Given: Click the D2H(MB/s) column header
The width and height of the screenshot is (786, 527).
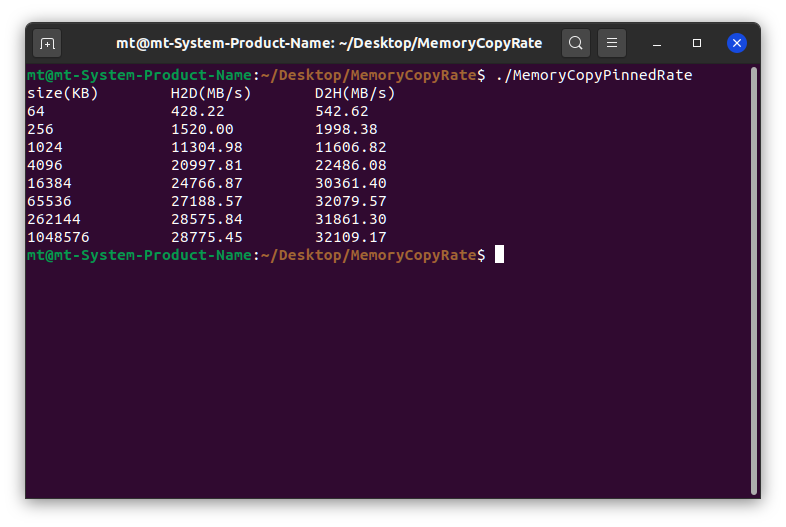Looking at the screenshot, I should (355, 93).
